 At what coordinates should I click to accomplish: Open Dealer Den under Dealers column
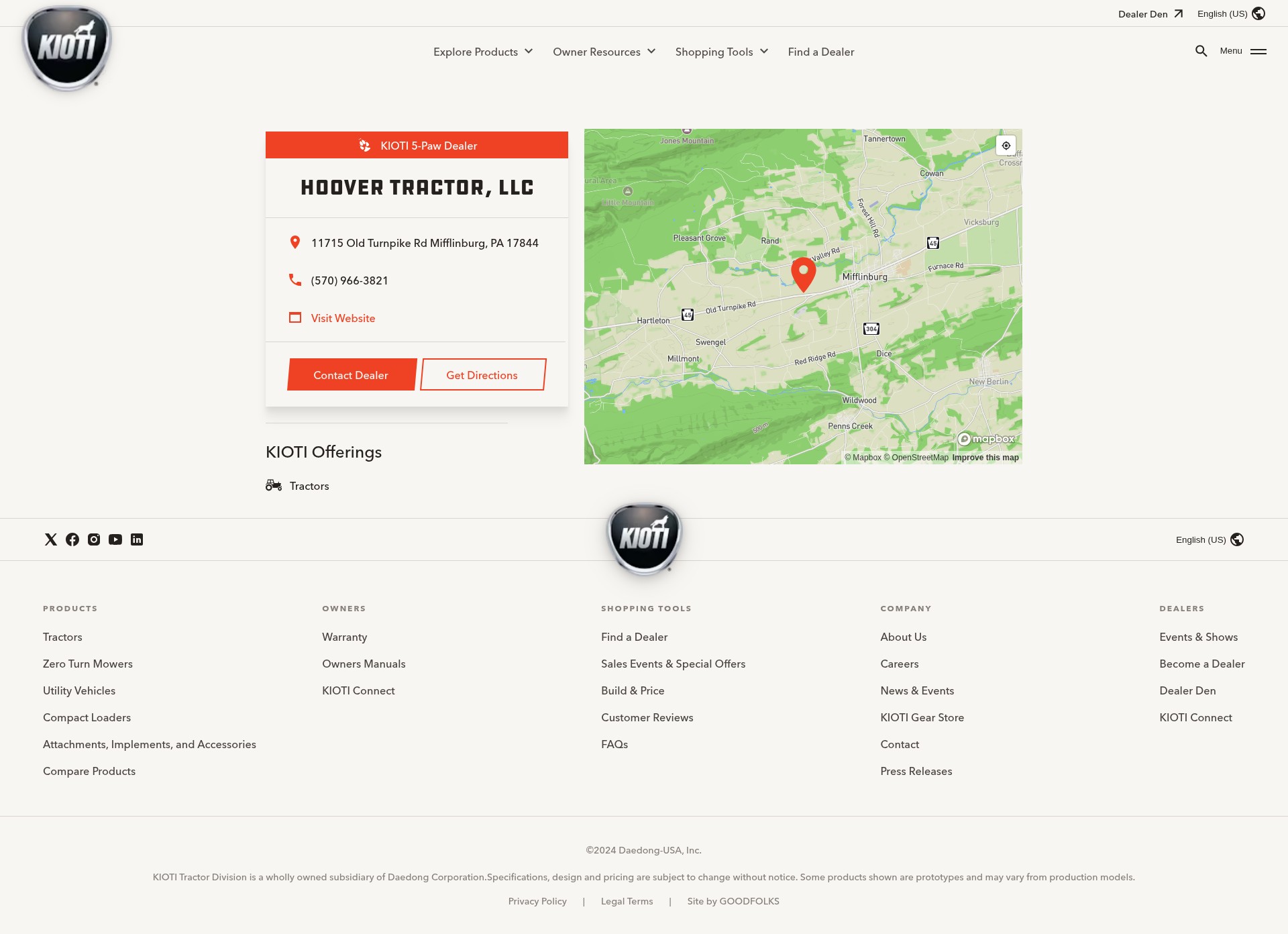[1187, 690]
